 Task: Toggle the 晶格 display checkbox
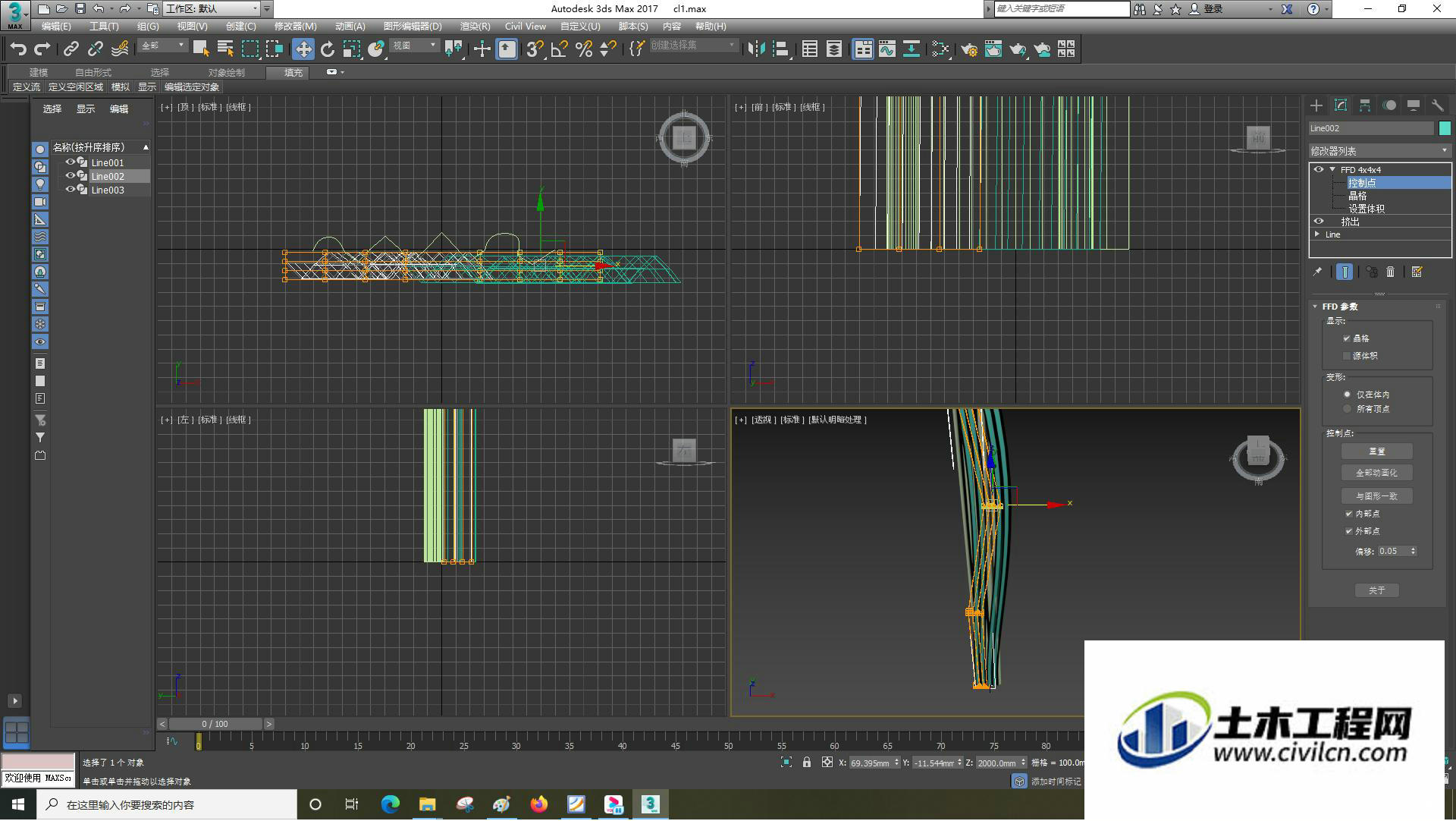click(1347, 338)
